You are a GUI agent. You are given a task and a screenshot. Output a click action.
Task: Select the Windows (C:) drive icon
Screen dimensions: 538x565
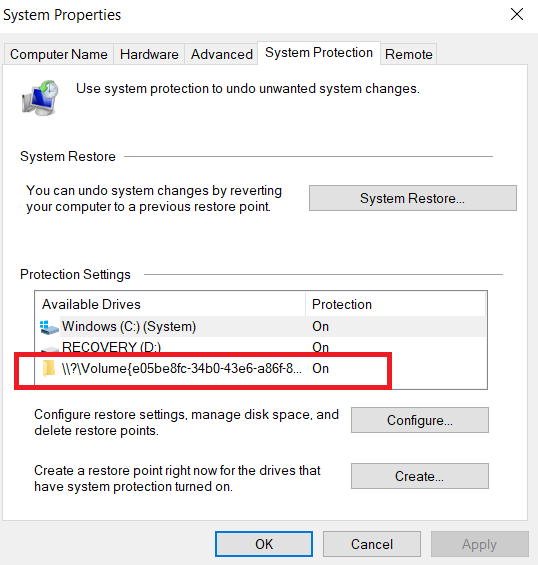click(49, 327)
